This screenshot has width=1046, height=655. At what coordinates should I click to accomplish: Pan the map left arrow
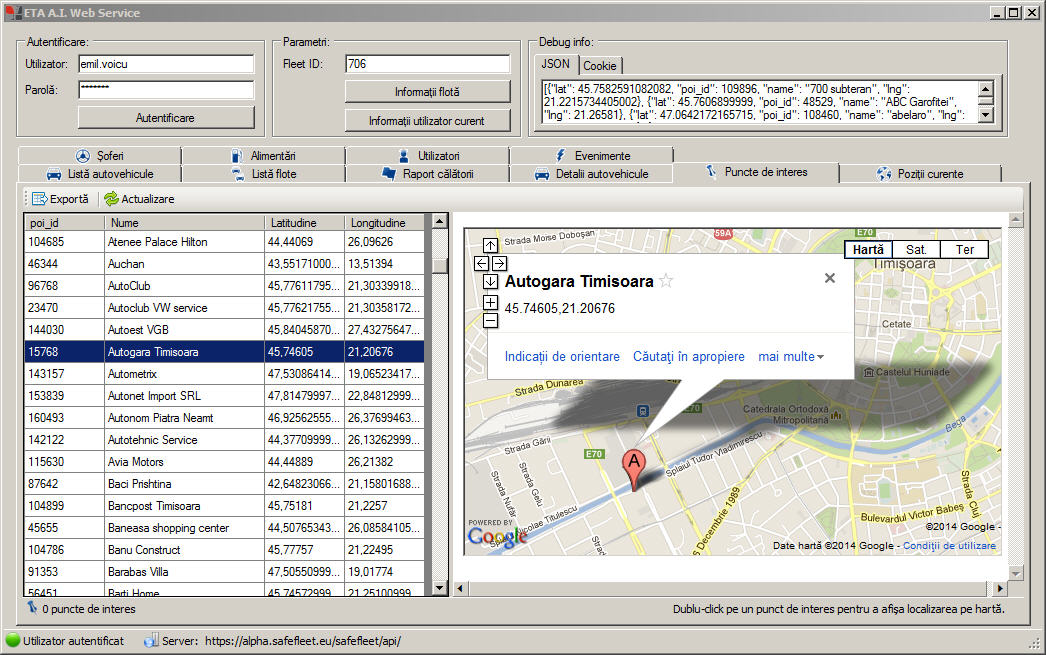pos(482,263)
